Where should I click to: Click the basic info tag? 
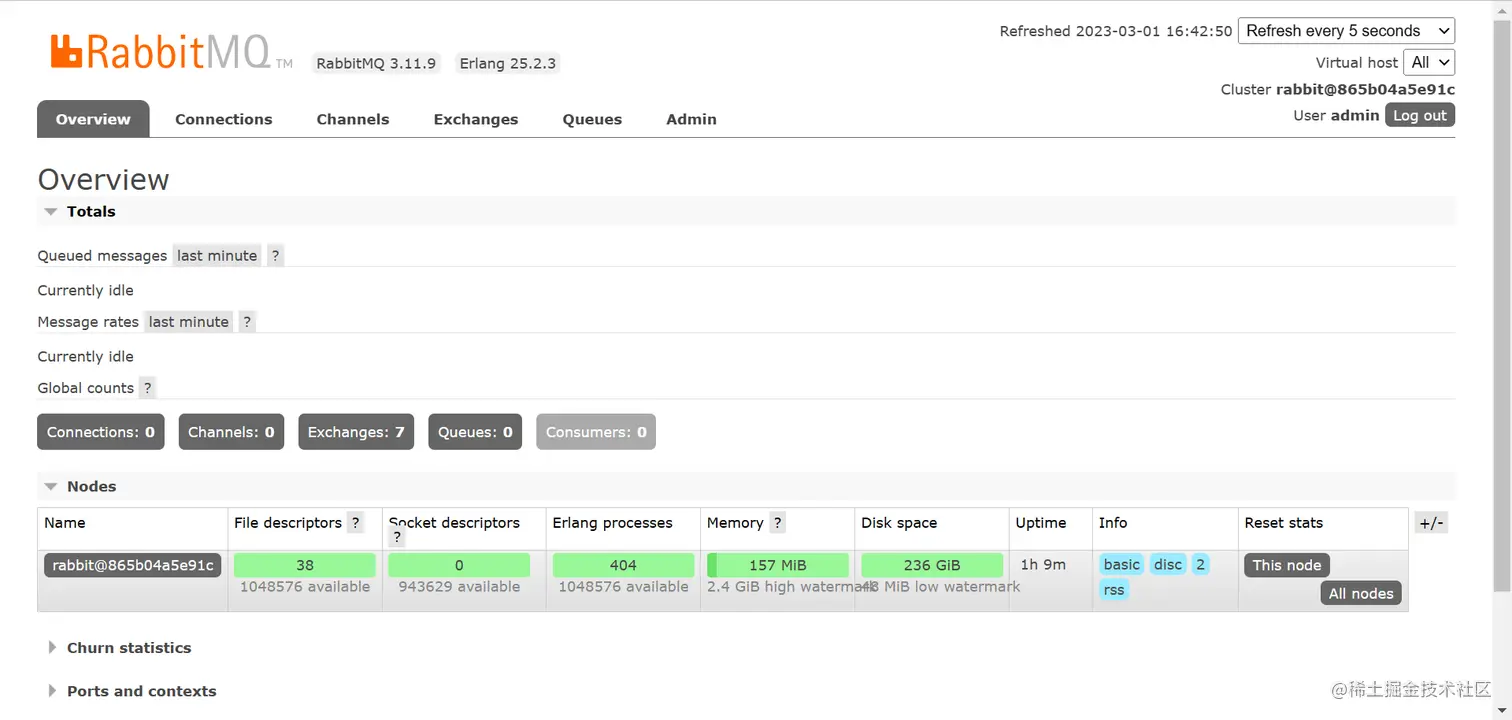[x=1122, y=565]
